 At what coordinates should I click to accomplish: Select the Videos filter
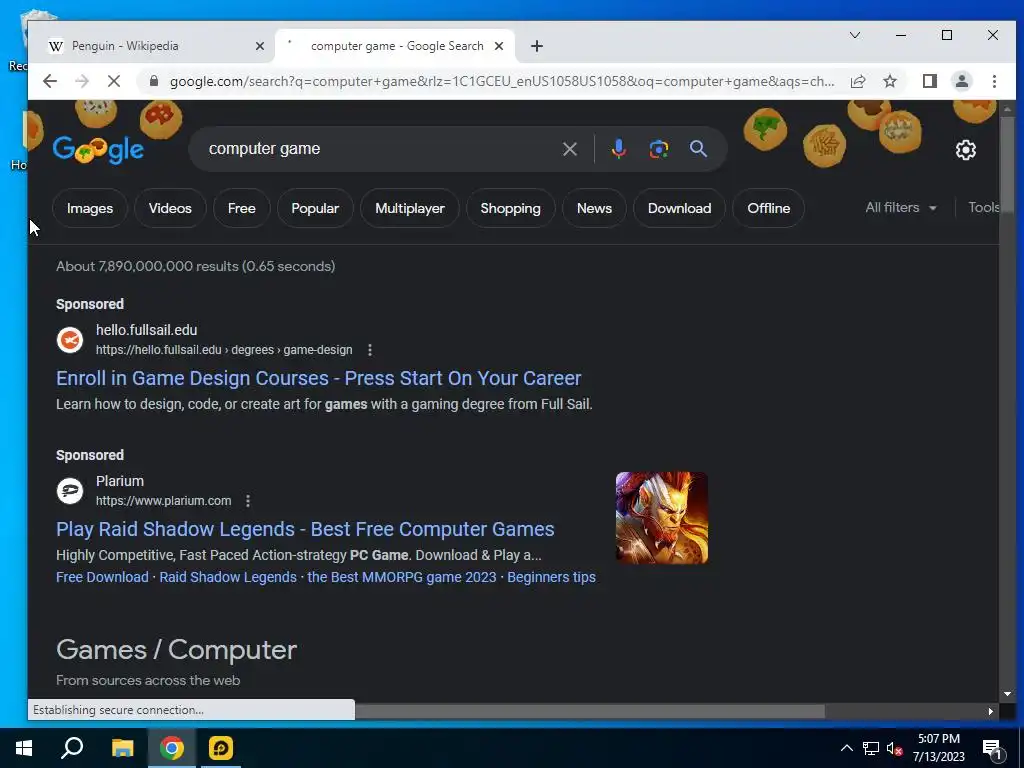tap(170, 208)
